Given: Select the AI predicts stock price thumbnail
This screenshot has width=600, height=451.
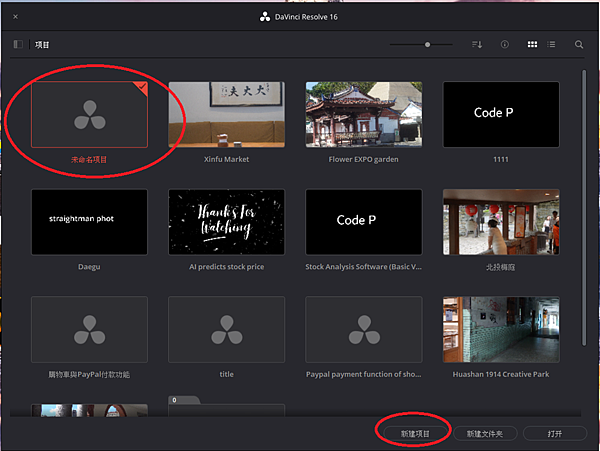Looking at the screenshot, I should coord(227,222).
